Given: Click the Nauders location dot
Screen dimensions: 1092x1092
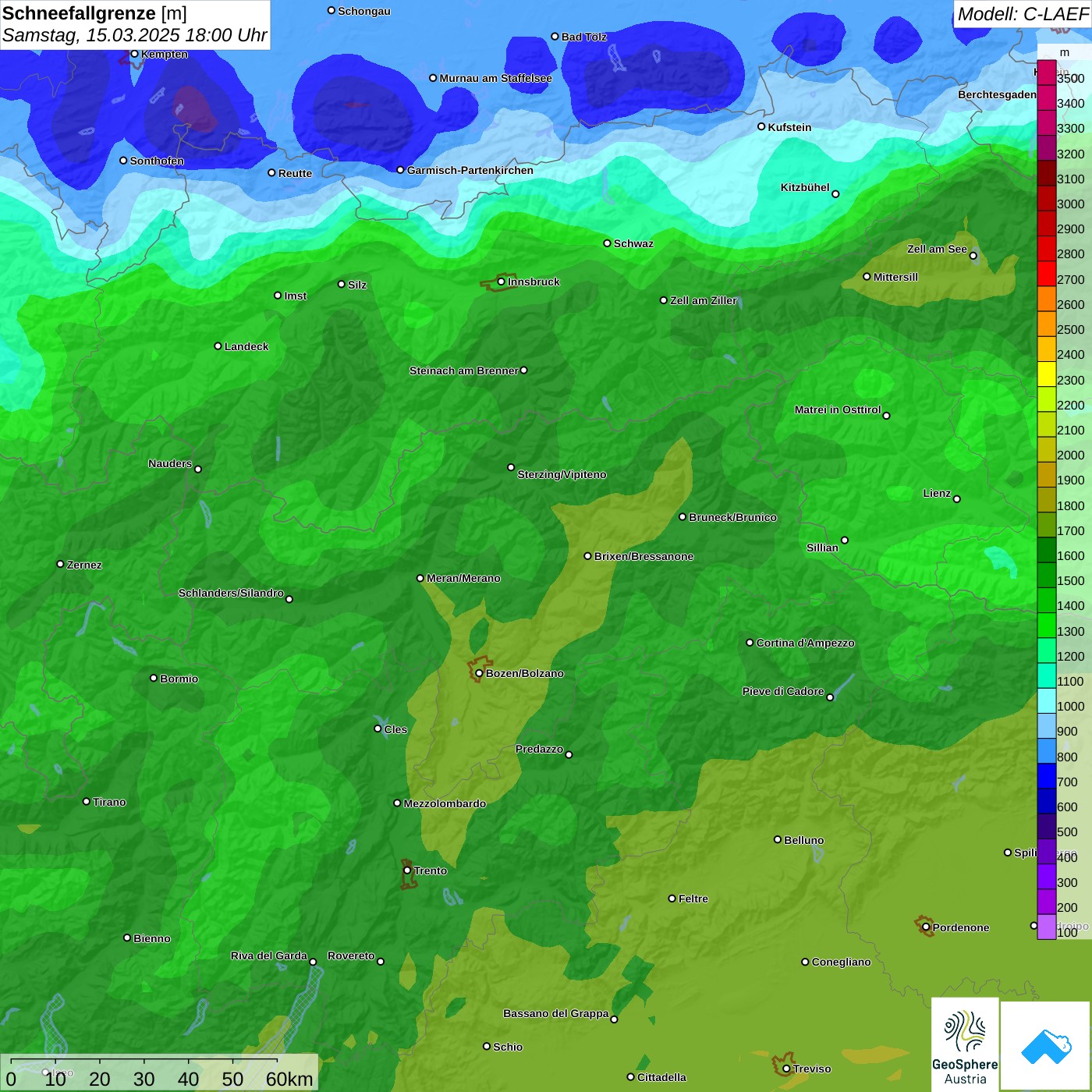Looking at the screenshot, I should pyautogui.click(x=198, y=469).
